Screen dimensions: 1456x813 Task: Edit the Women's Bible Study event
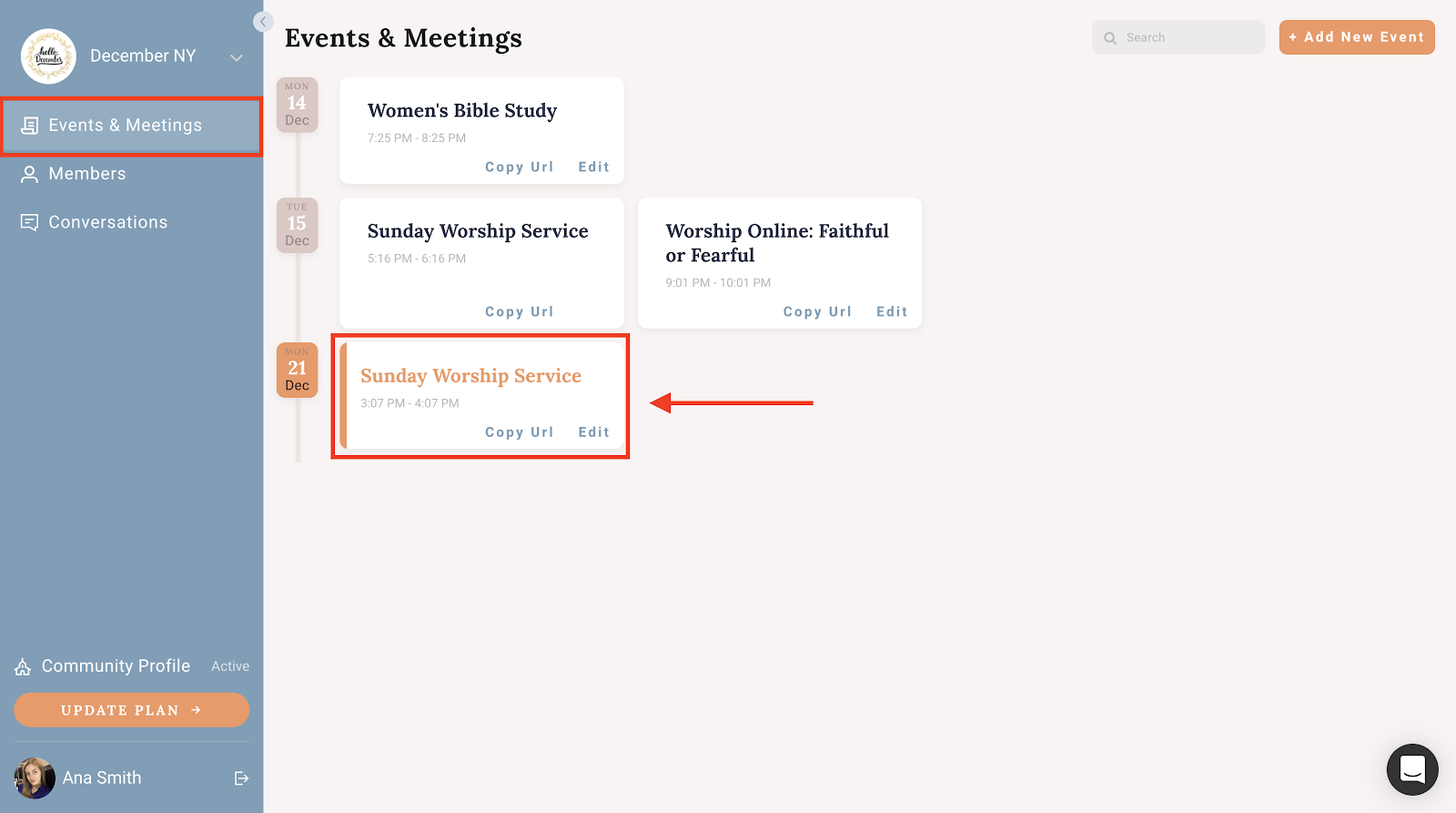point(593,168)
